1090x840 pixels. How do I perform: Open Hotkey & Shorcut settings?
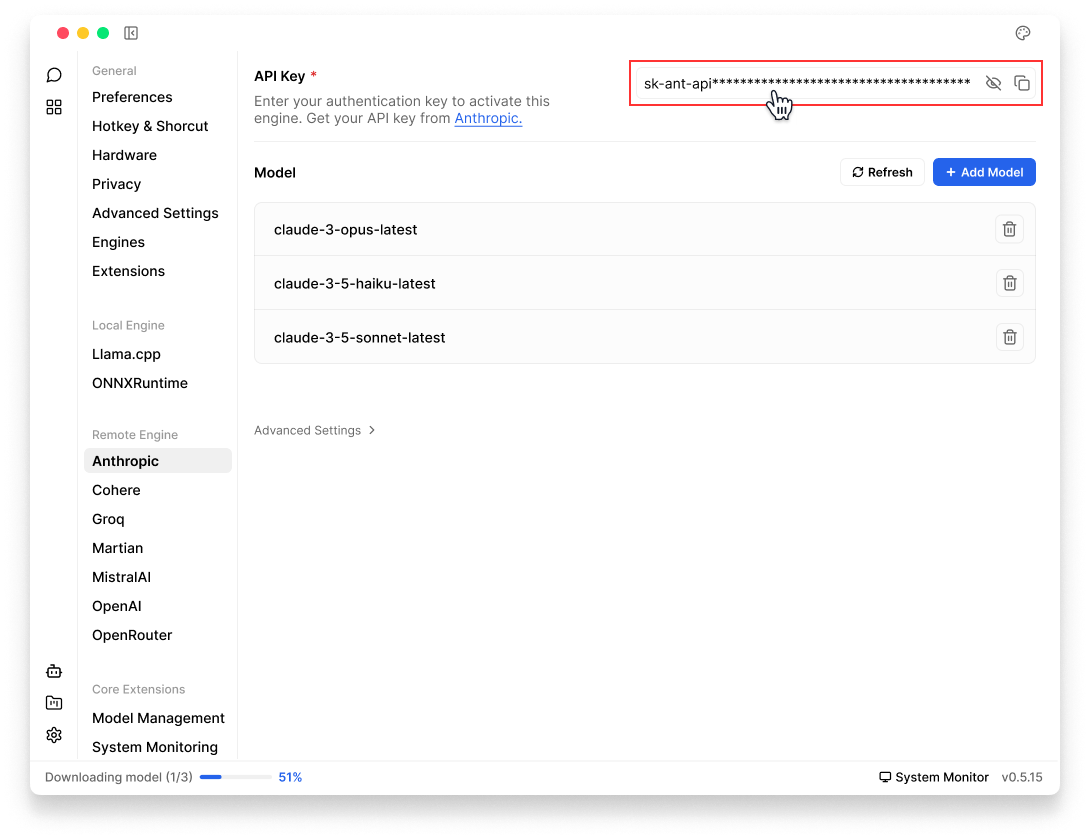(x=150, y=126)
